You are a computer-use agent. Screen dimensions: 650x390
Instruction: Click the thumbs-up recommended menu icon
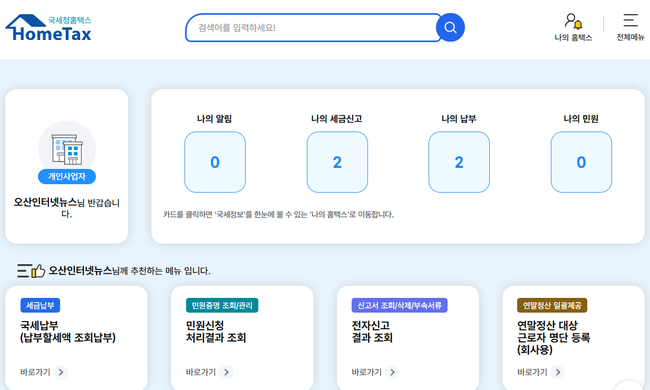pos(31,271)
